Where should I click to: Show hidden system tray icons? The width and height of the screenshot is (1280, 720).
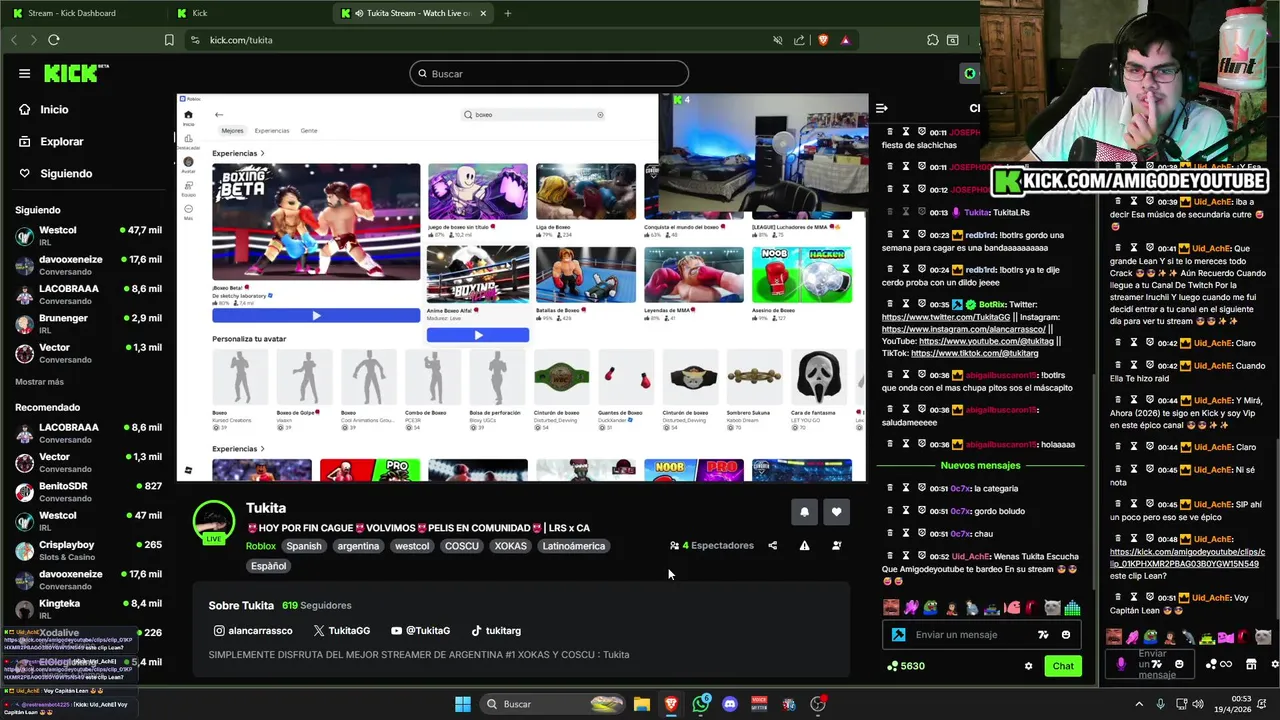[1139, 704]
